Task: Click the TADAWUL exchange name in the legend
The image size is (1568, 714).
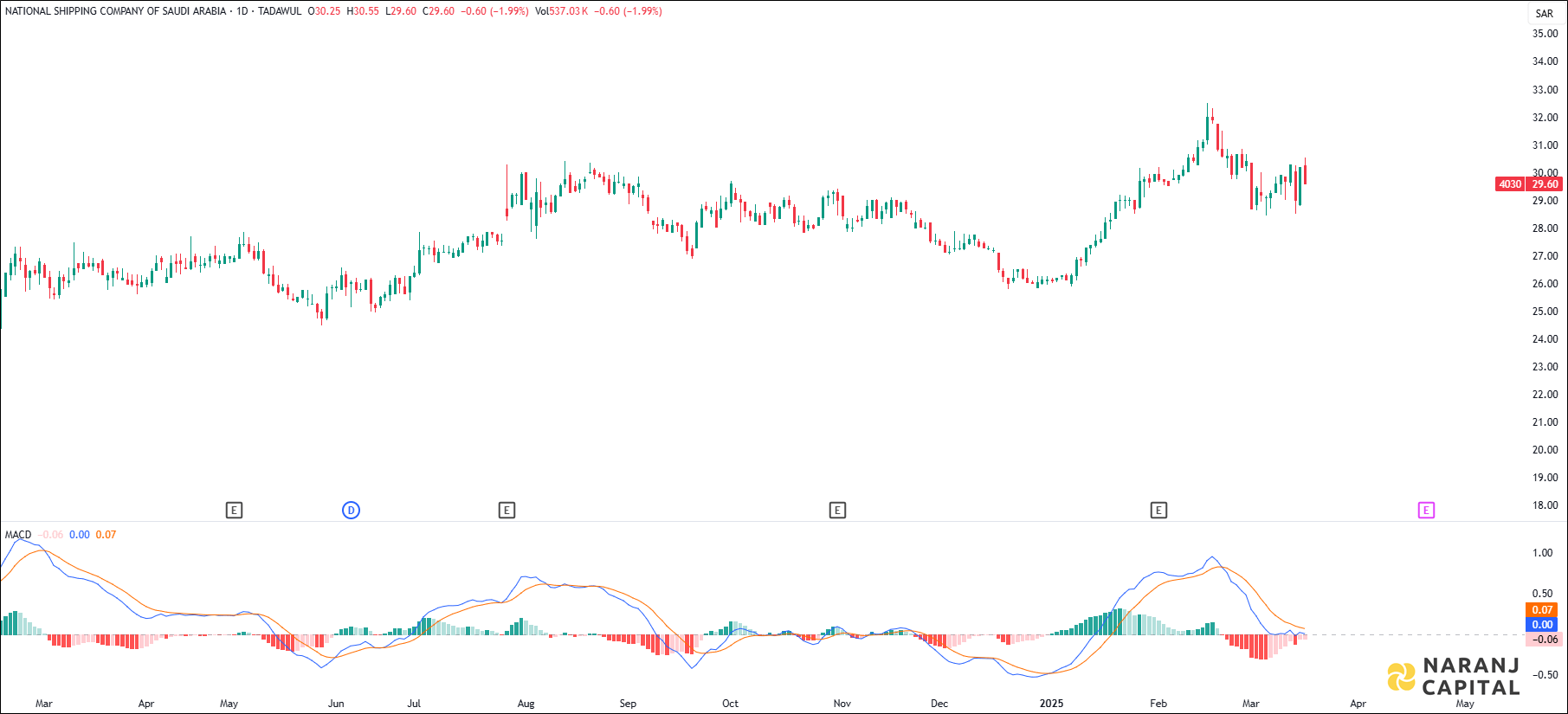Action: tap(280, 11)
